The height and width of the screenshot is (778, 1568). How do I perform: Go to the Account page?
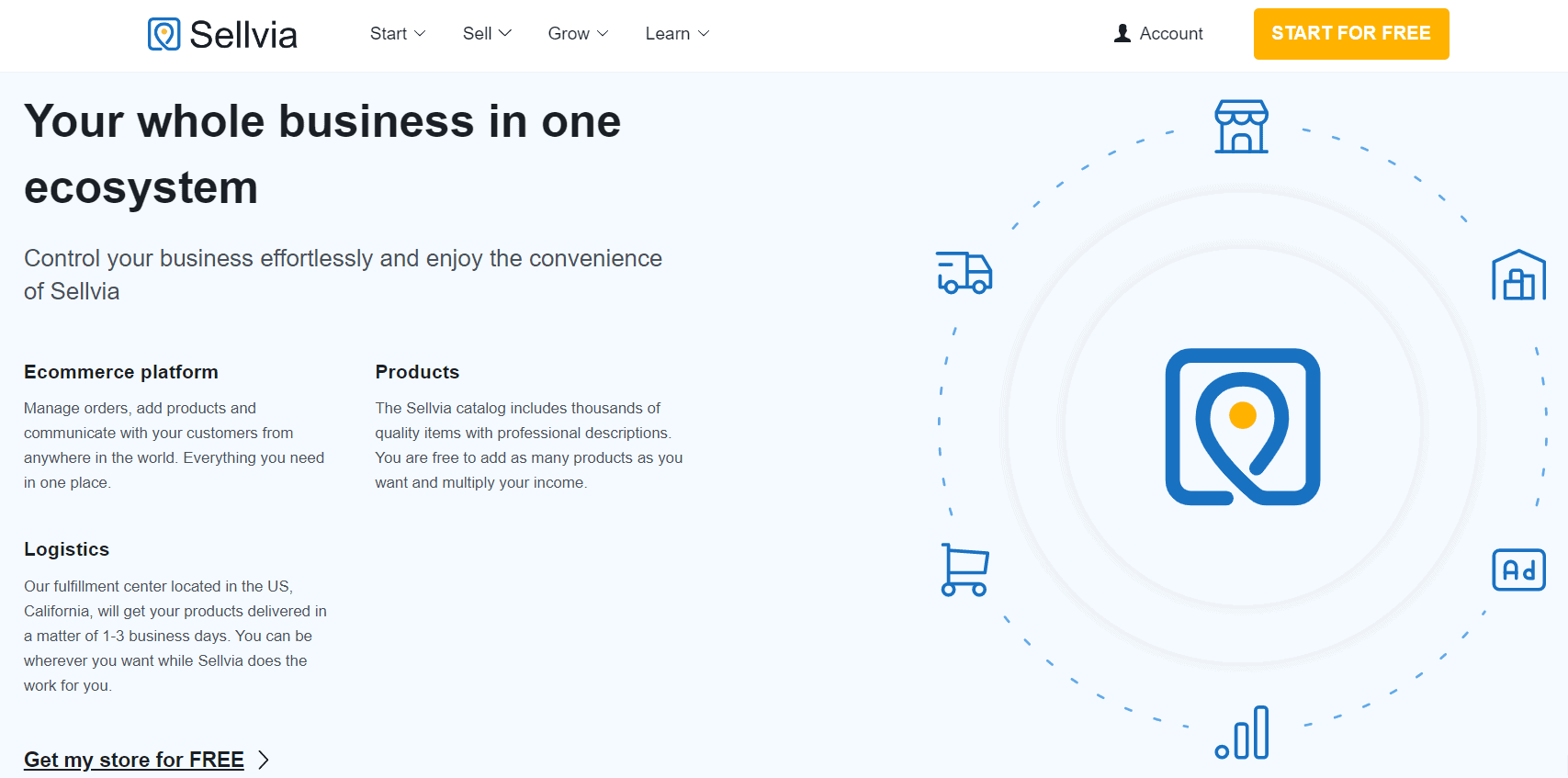coord(1170,34)
